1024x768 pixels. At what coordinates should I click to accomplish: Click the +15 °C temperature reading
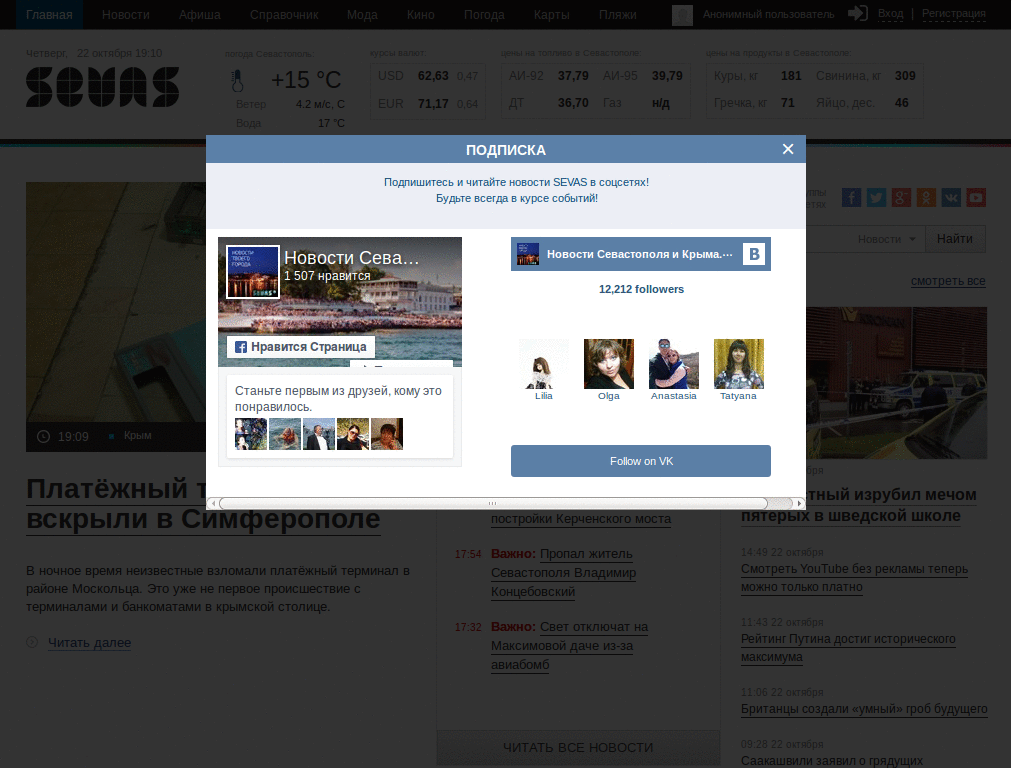[x=306, y=80]
